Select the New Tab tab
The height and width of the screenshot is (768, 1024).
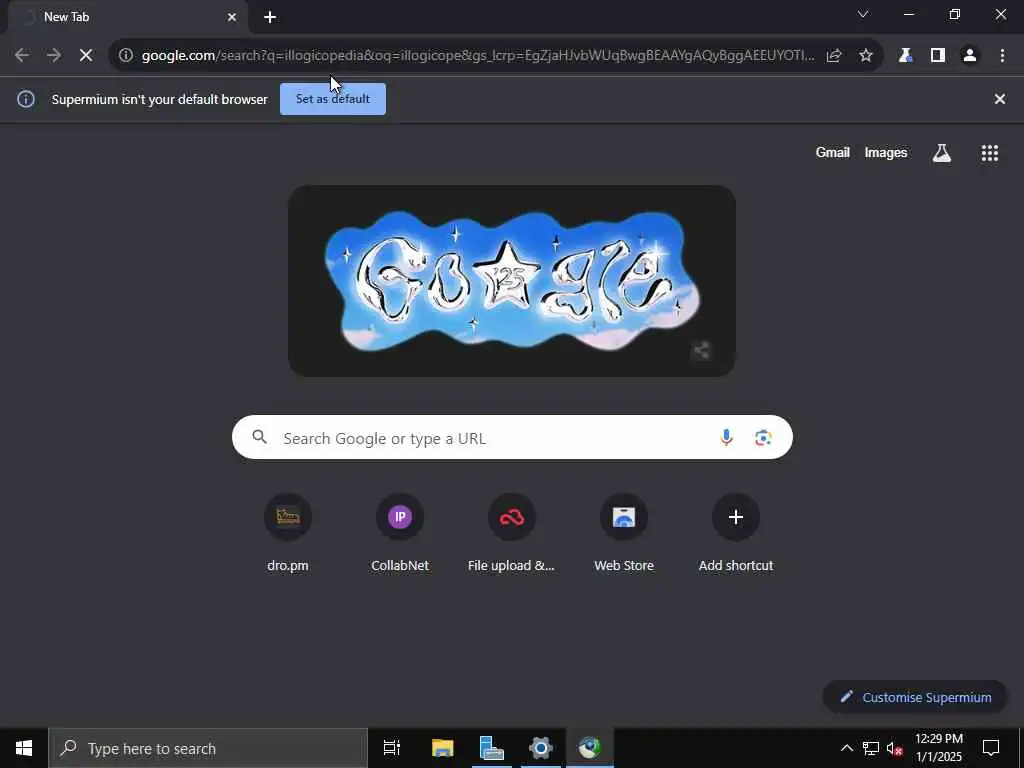coord(128,17)
